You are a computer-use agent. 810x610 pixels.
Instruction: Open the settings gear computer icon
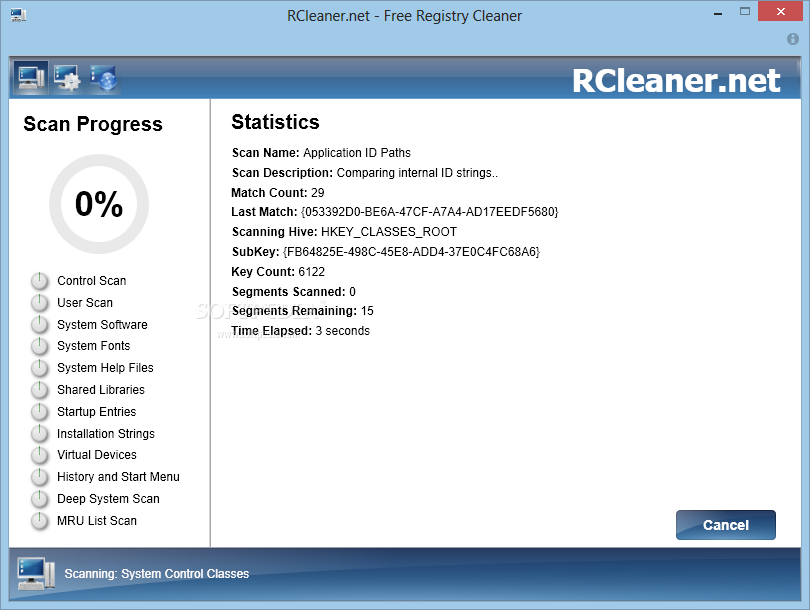pyautogui.click(x=68, y=78)
